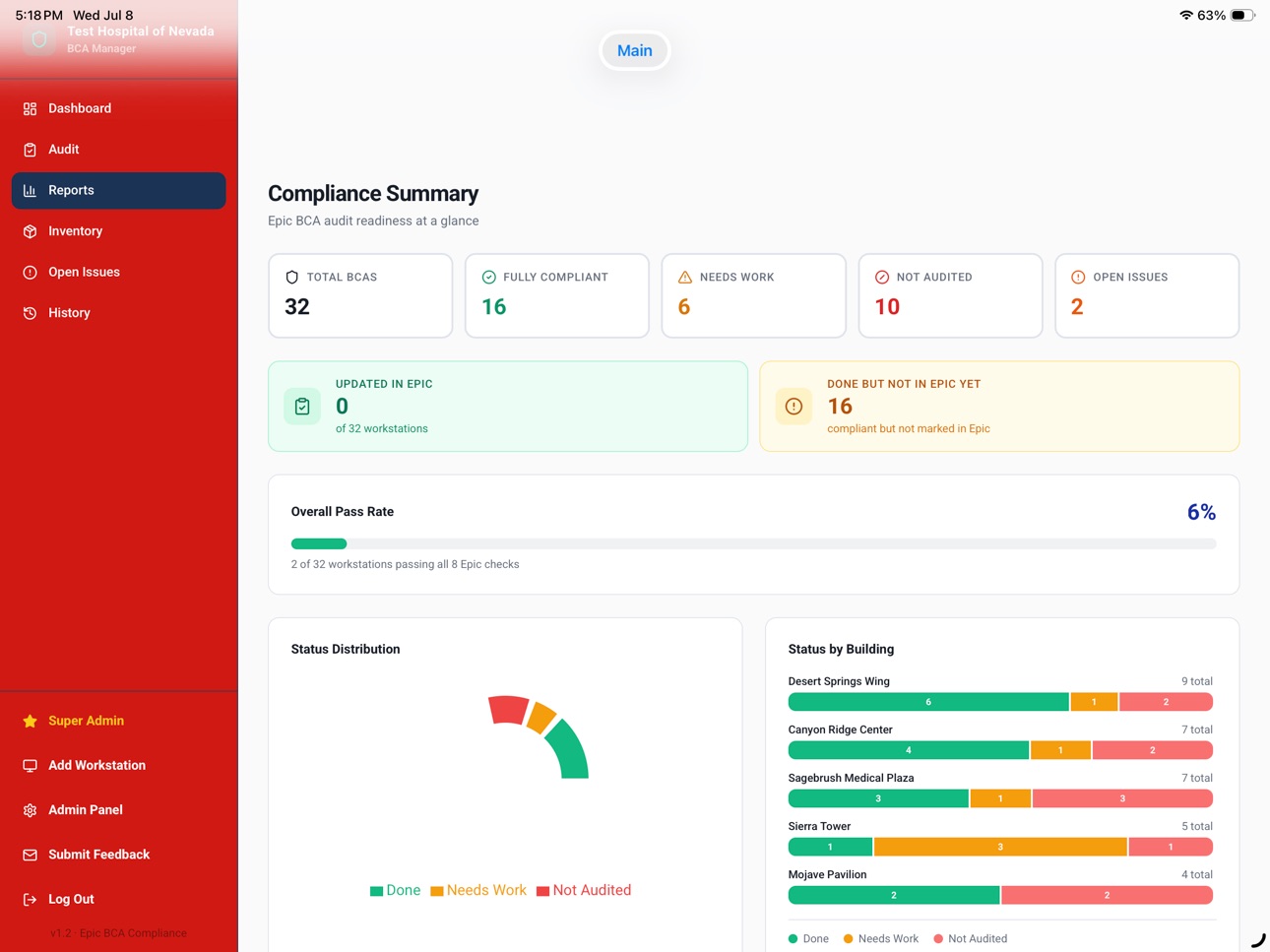This screenshot has width=1270, height=952.
Task: Click the Dashboard grid icon in sidebar
Action: click(30, 108)
